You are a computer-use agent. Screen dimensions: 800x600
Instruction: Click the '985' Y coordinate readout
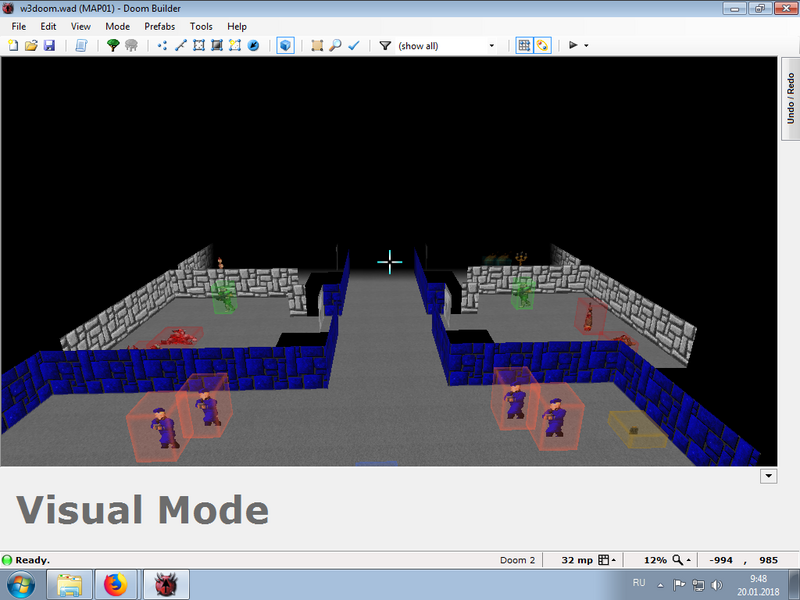pos(768,560)
